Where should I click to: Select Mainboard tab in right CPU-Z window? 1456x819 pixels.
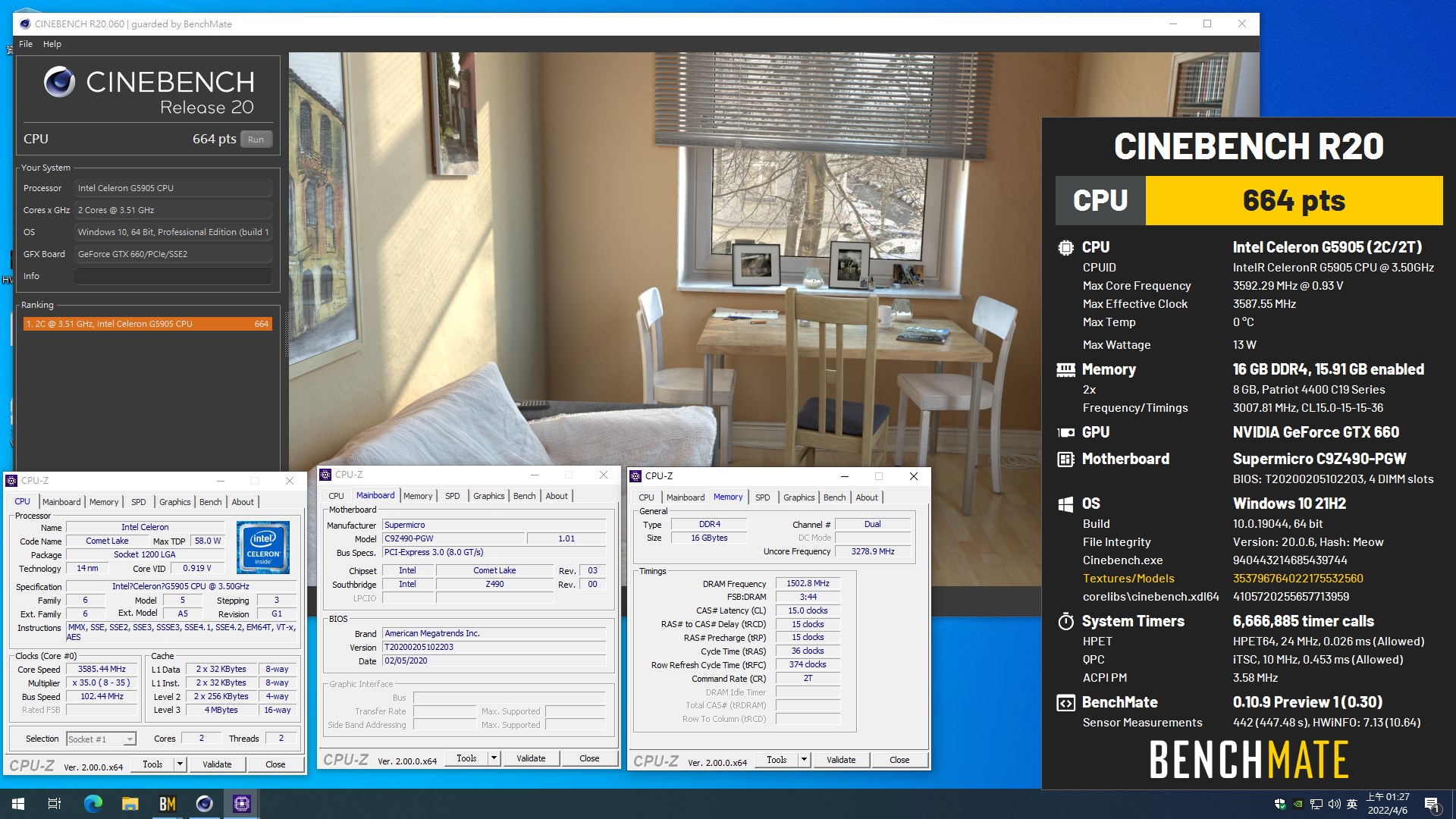coord(686,497)
